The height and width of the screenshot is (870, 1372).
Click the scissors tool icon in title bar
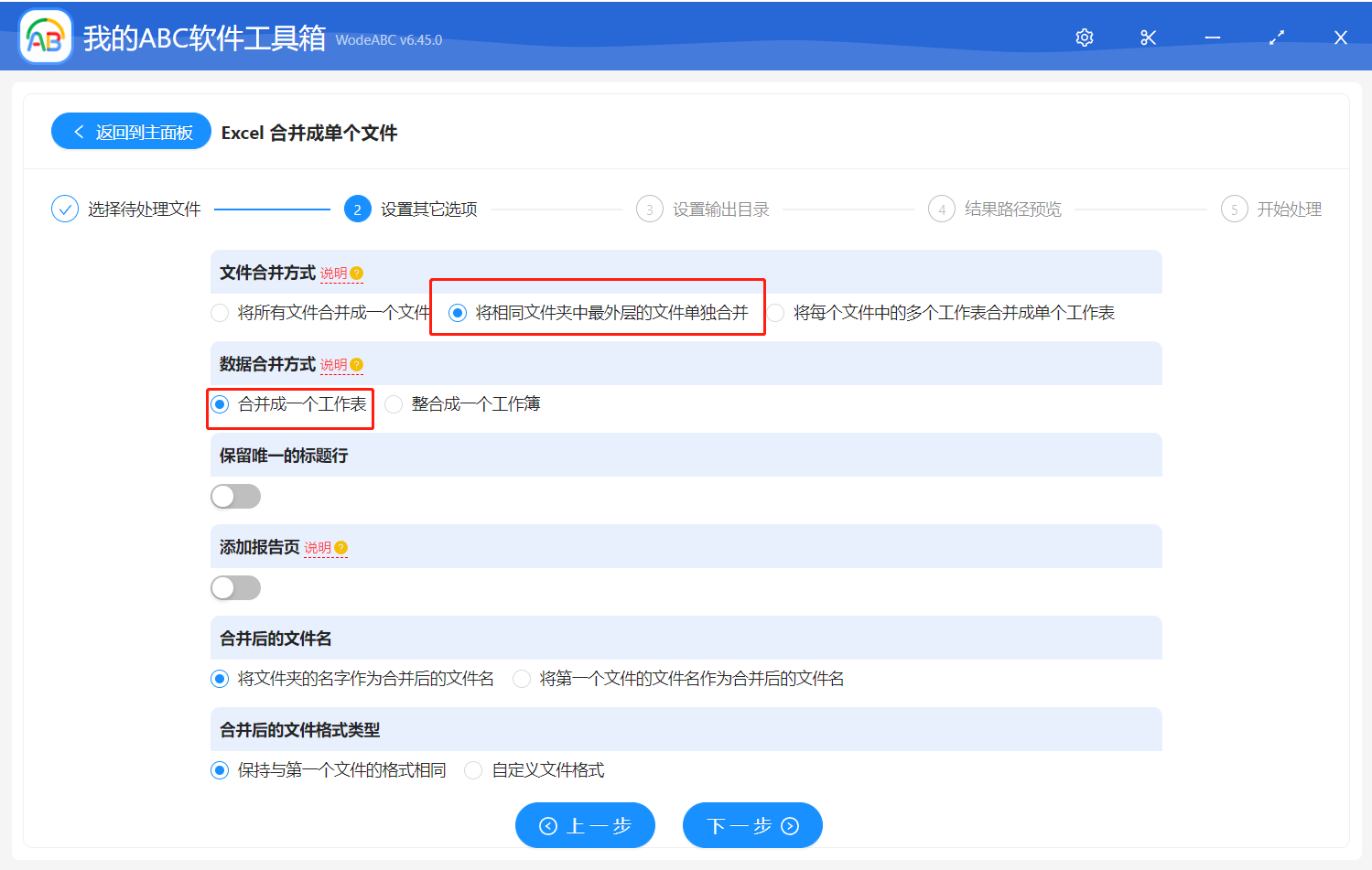click(x=1148, y=37)
